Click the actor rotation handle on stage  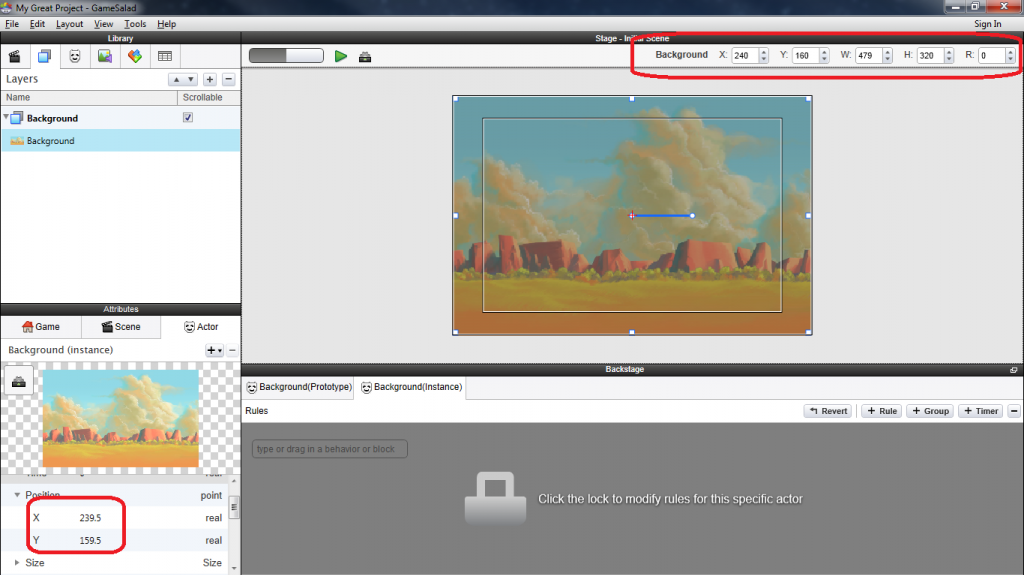(692, 216)
